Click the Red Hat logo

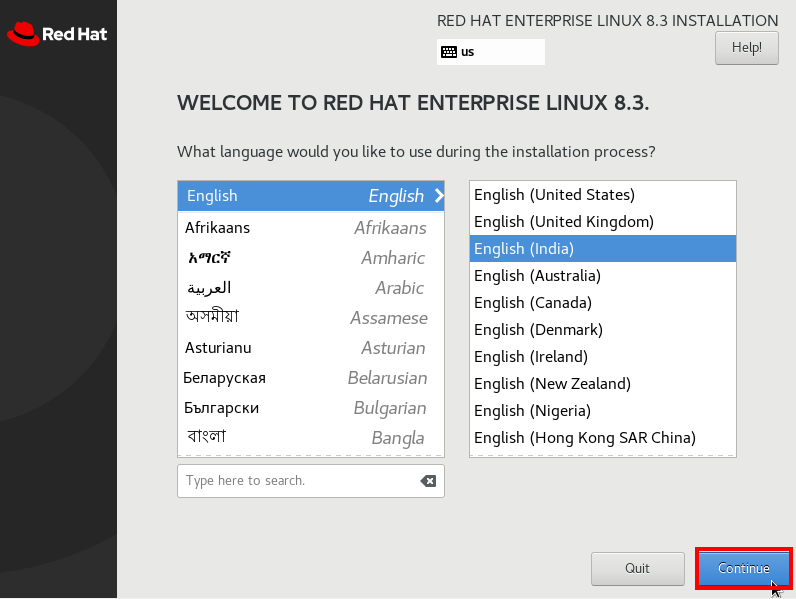57,34
